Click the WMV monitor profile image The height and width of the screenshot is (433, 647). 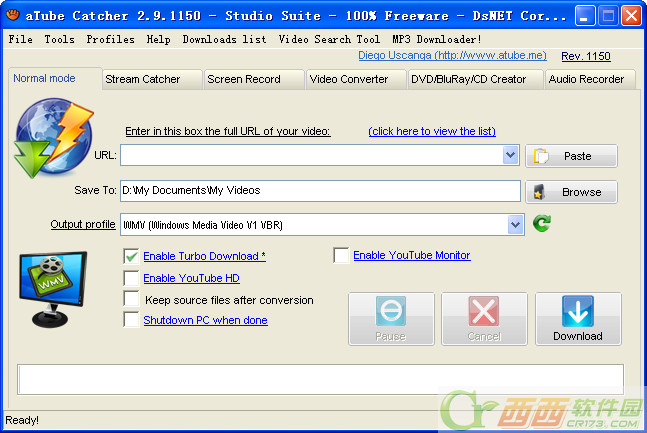(50, 290)
